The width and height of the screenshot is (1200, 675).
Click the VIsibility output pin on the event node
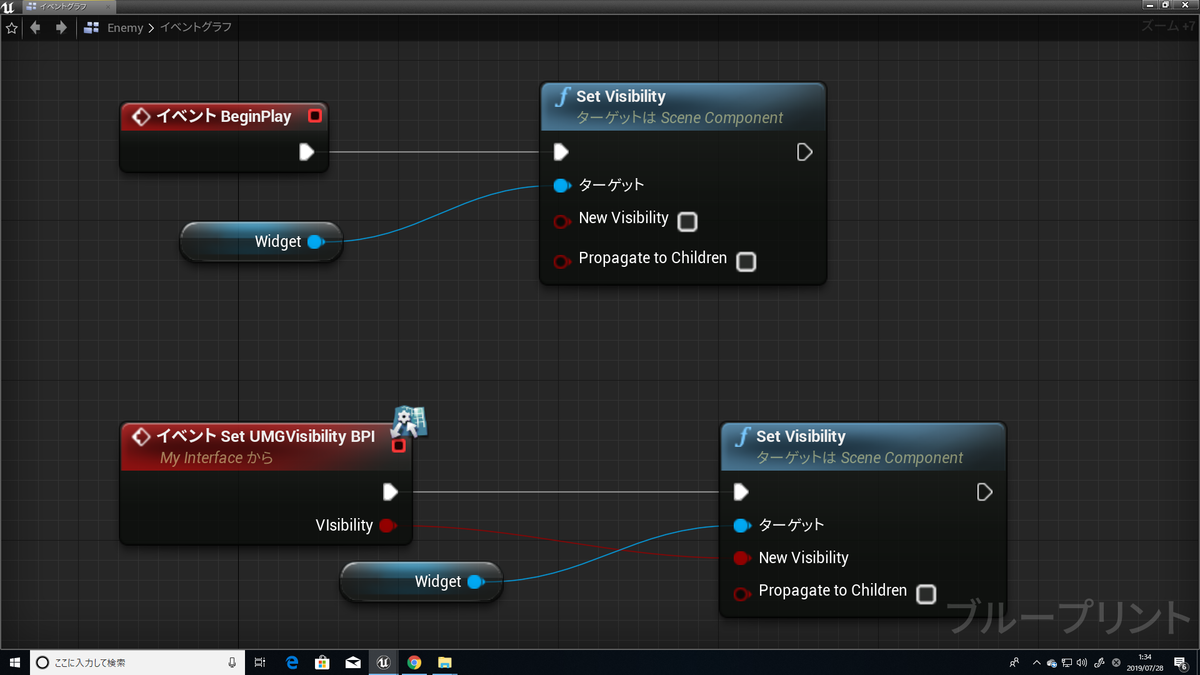click(388, 525)
